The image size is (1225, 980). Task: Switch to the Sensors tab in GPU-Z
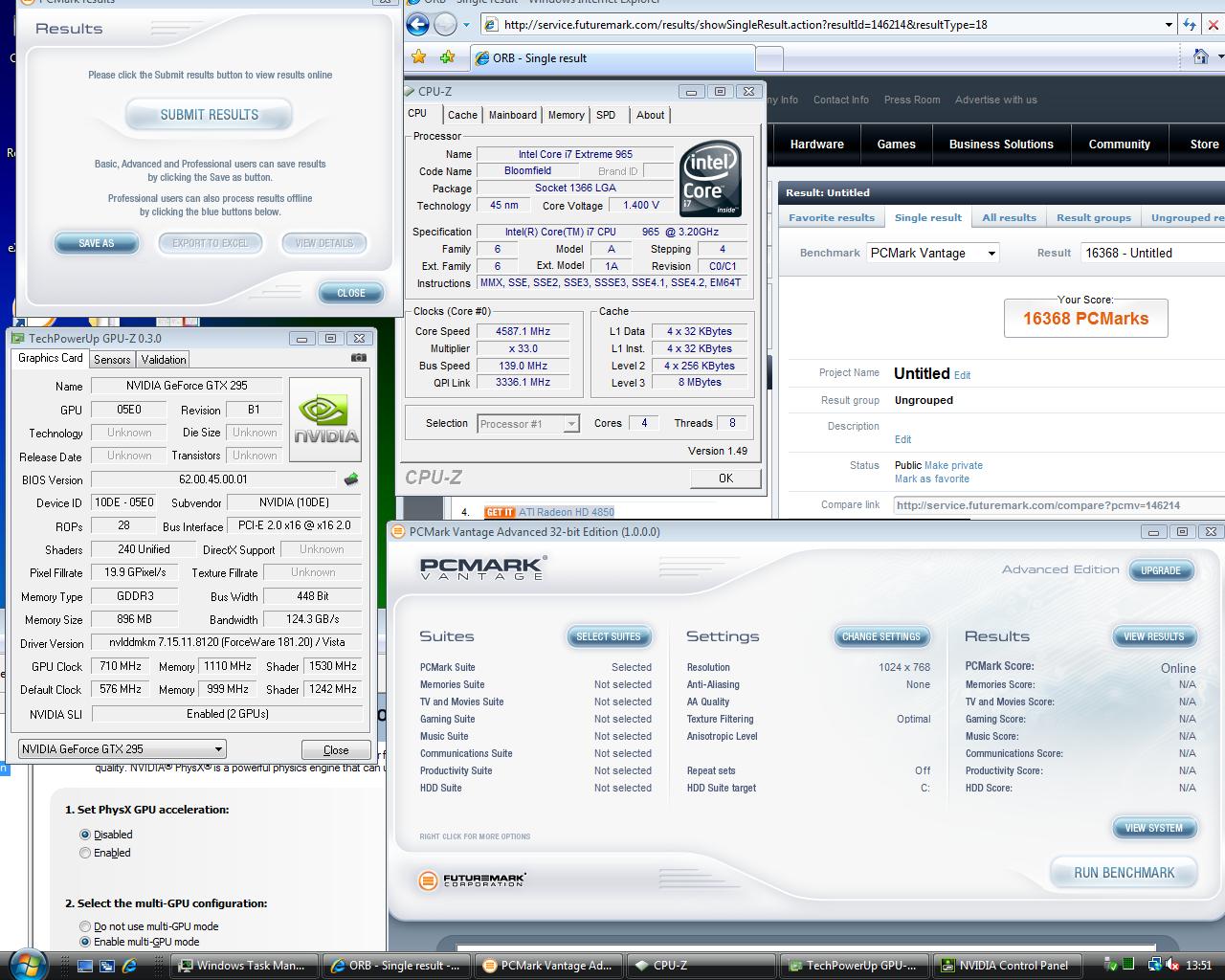pyautogui.click(x=112, y=360)
